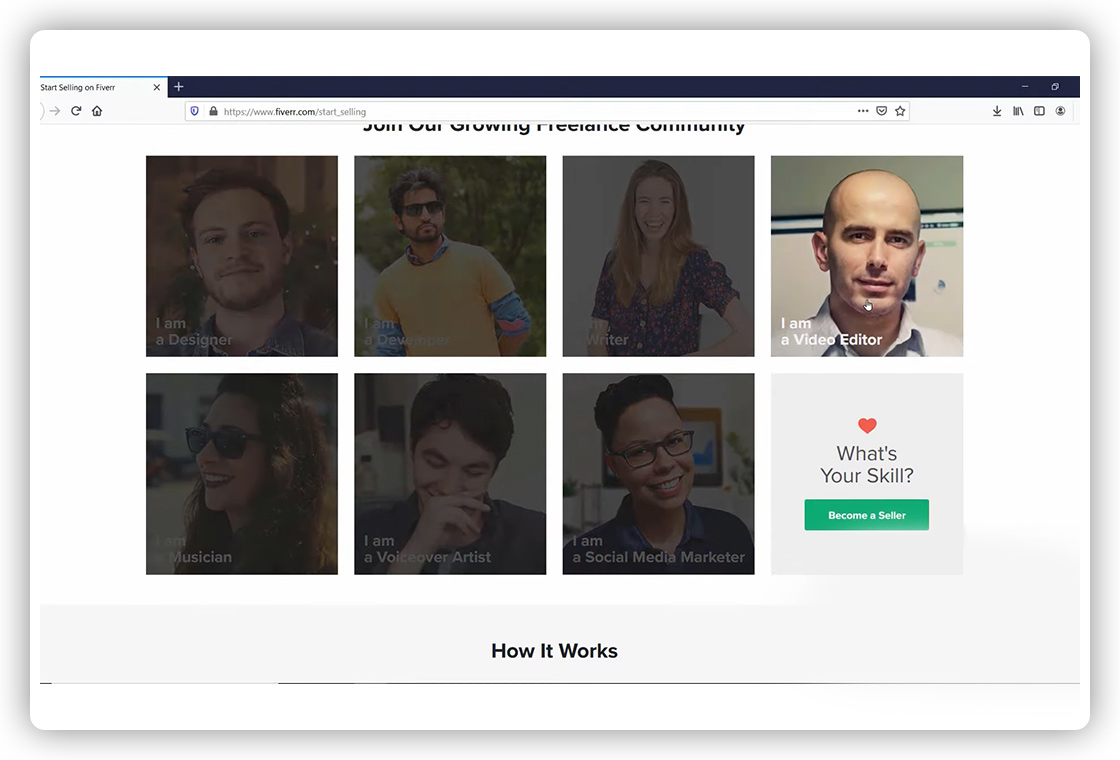Open the I am a Developer card
This screenshot has height=760, width=1120.
tap(450, 256)
